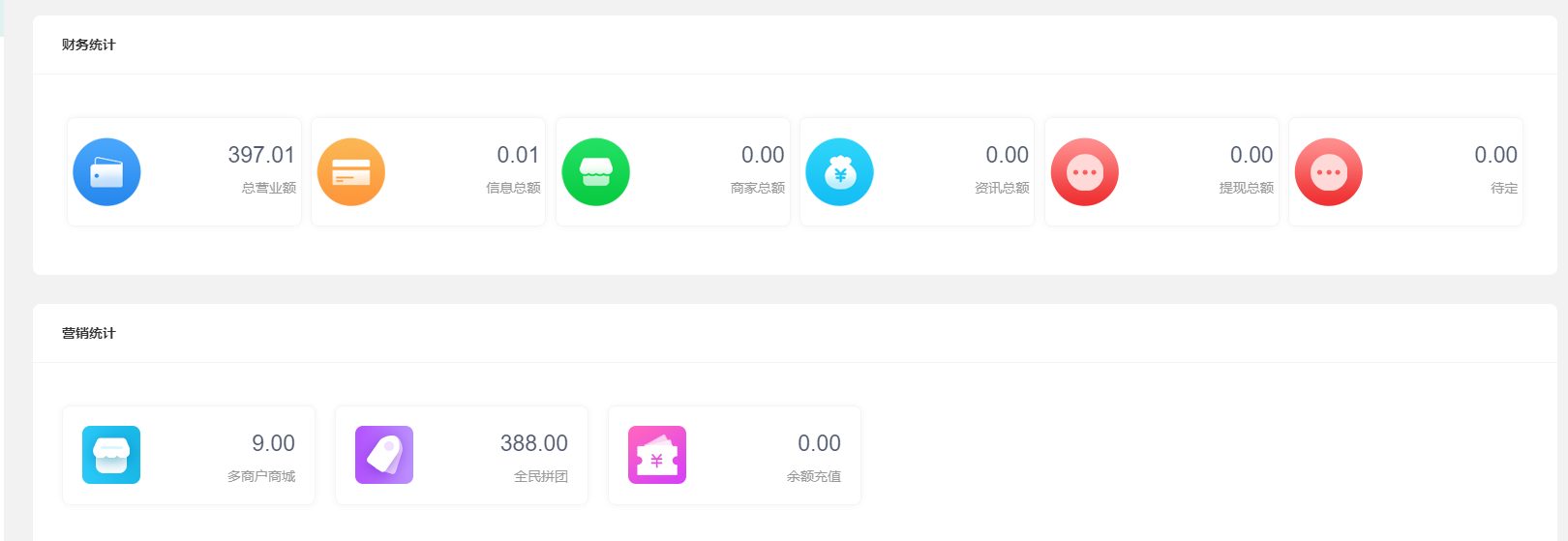1568x541 pixels.
Task: Click the purple tag icon for 全民拼团
Action: pos(384,455)
